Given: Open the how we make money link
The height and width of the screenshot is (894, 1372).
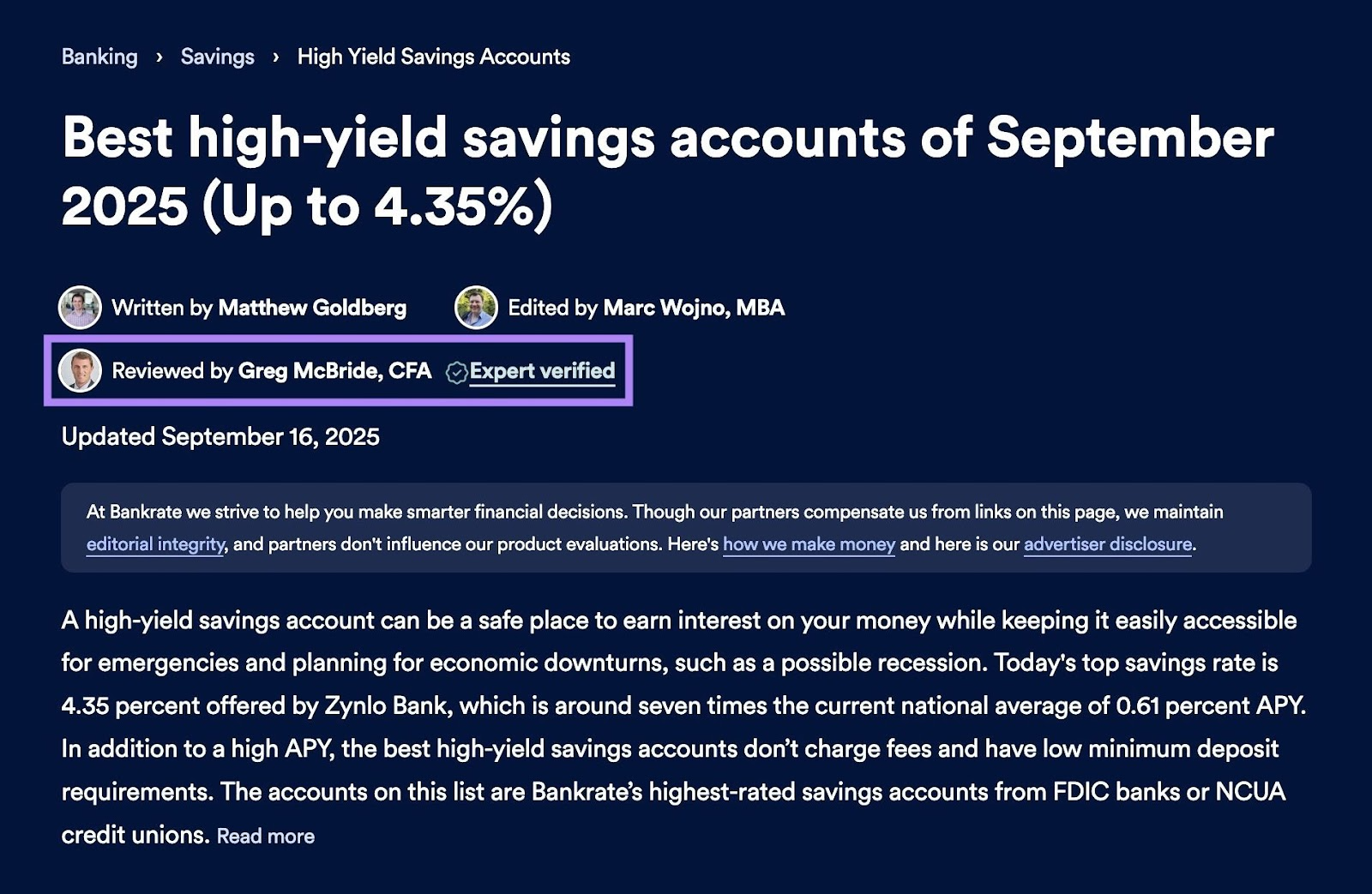Looking at the screenshot, I should pyautogui.click(x=809, y=543).
